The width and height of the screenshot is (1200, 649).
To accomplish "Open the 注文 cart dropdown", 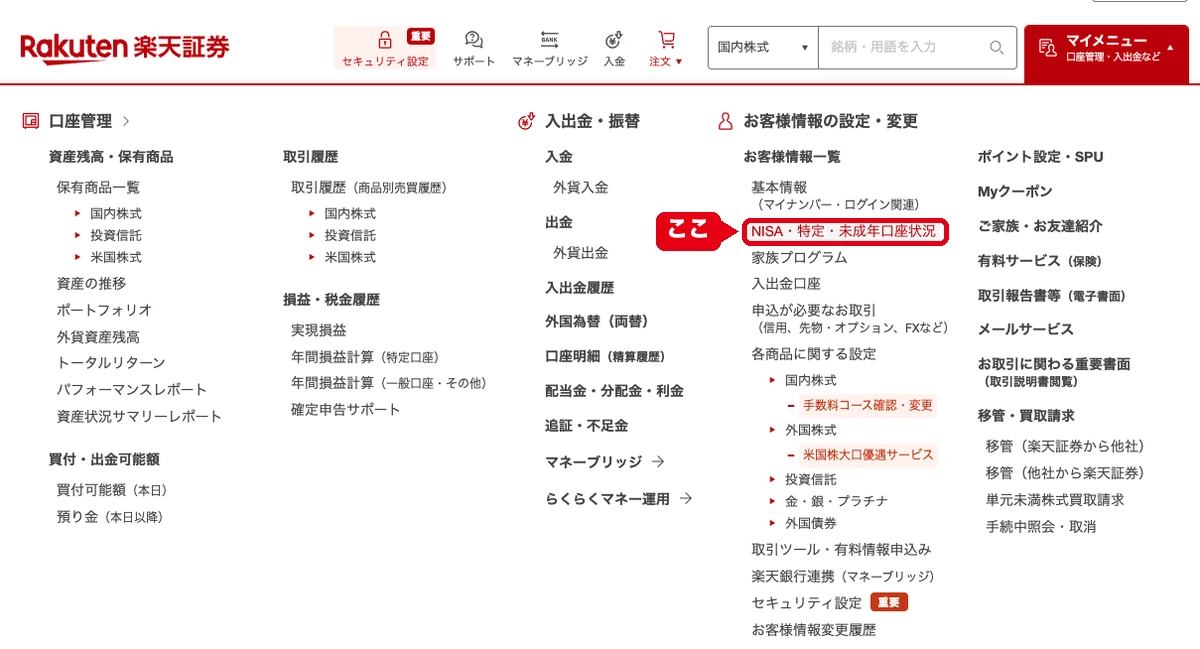I will (666, 48).
